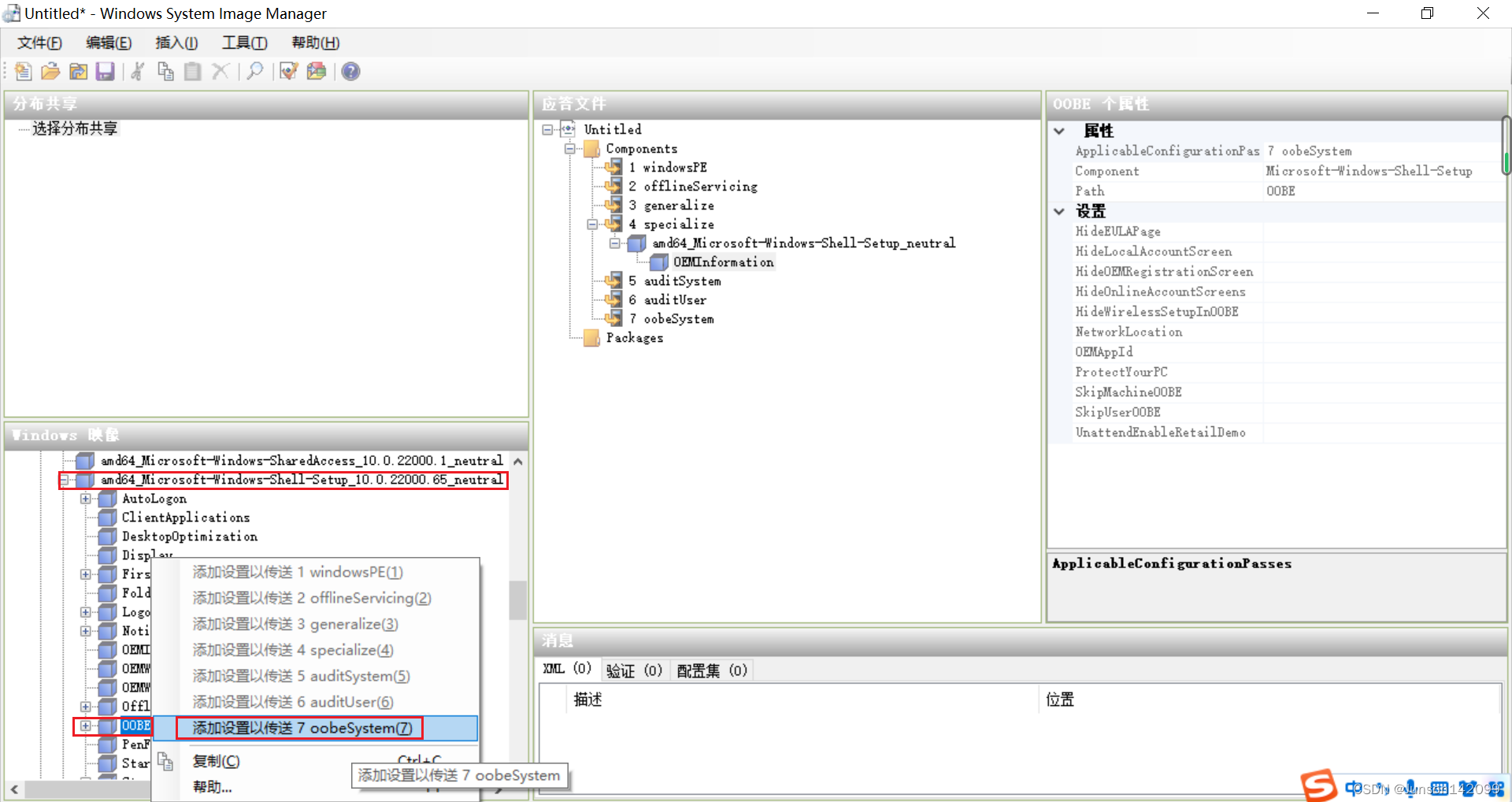Click the Windows image scroll-left arrow
Image resolution: width=1512 pixels, height=802 pixels.
[x=14, y=789]
